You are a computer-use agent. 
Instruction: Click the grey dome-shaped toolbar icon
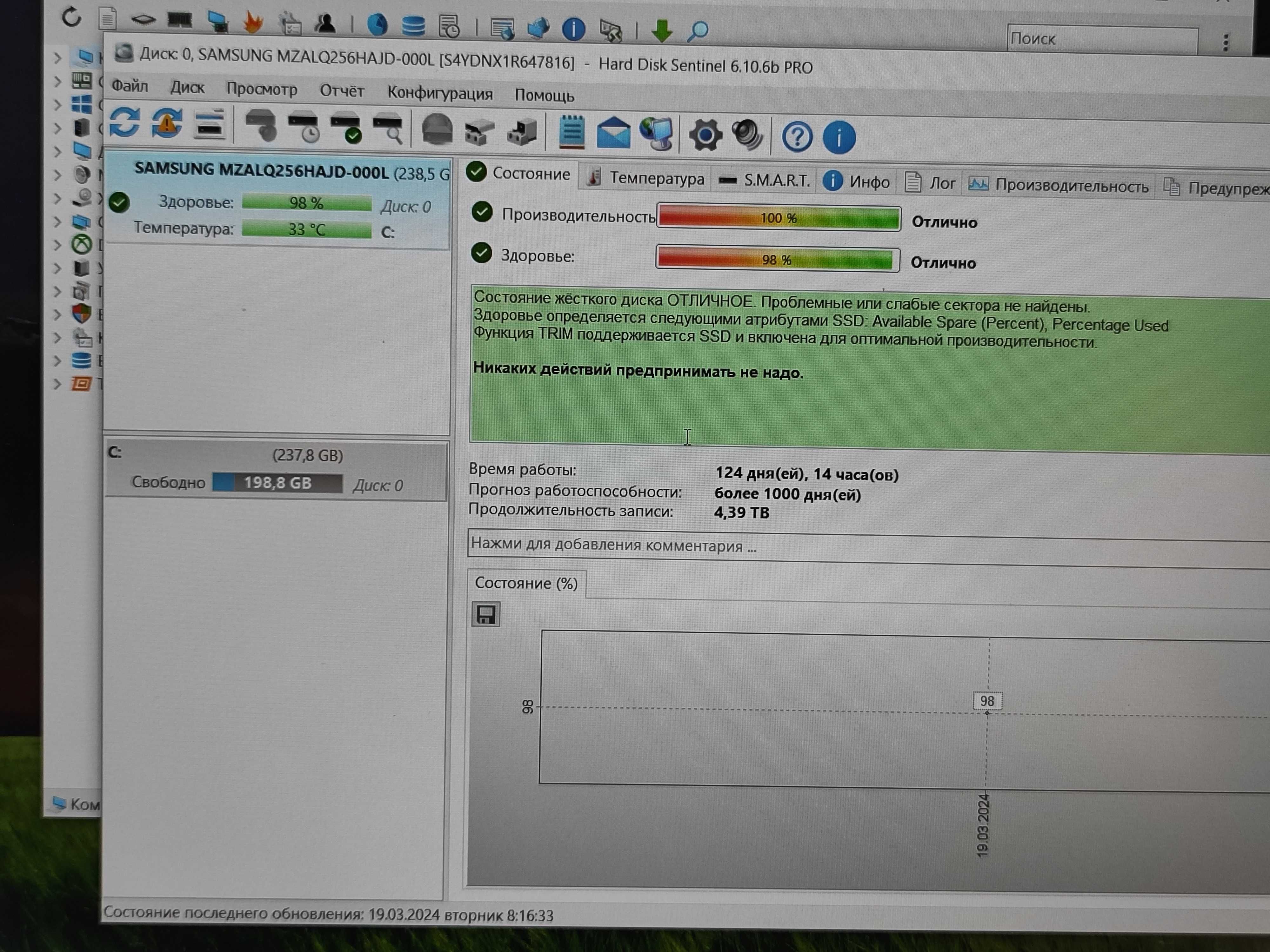(437, 130)
